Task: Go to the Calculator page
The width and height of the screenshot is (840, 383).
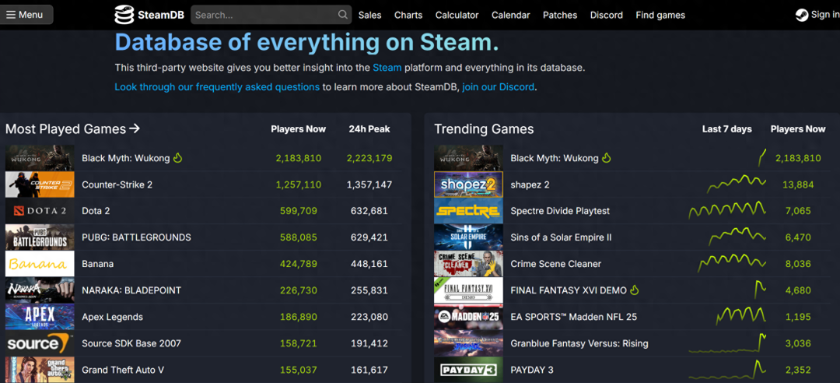Action: (x=456, y=15)
